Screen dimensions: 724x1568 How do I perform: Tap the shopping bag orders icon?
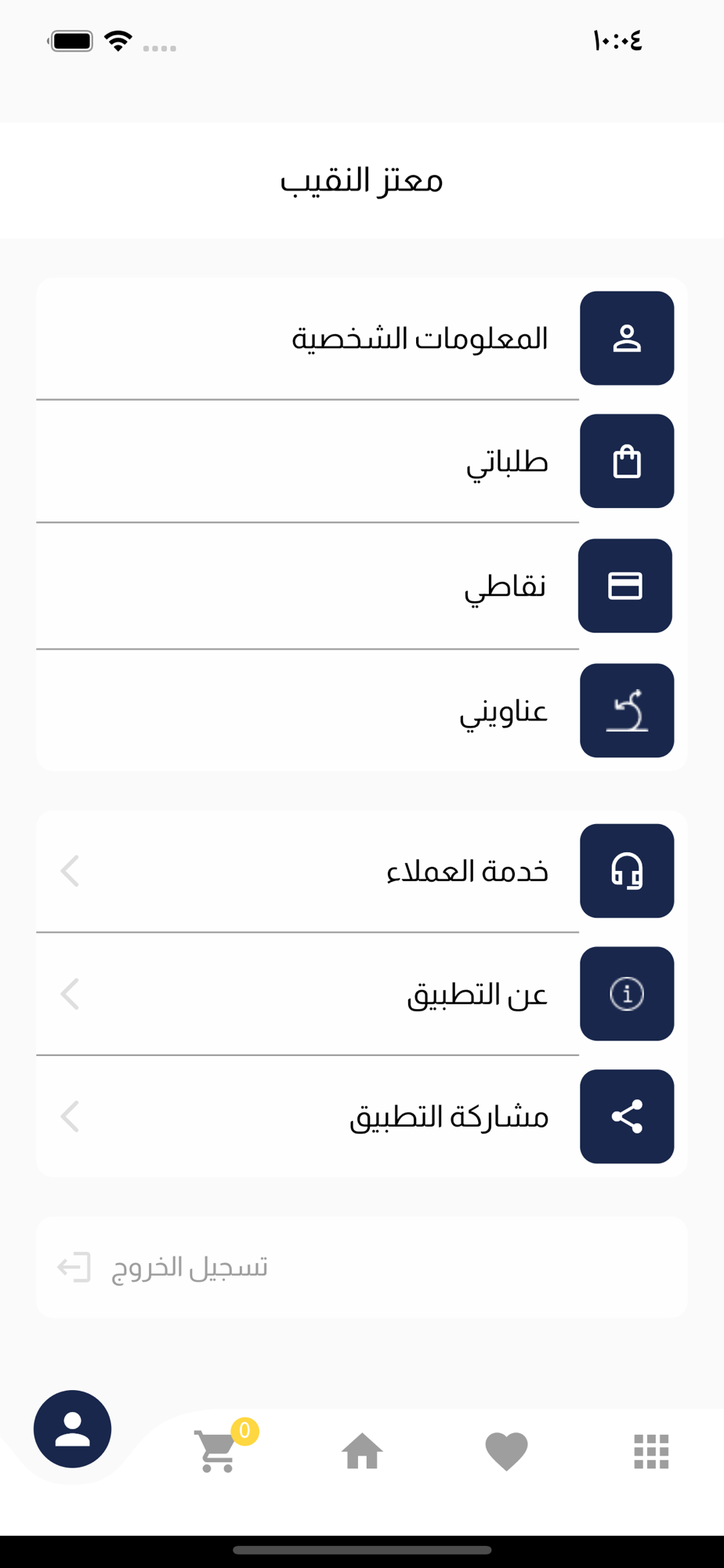click(x=627, y=461)
